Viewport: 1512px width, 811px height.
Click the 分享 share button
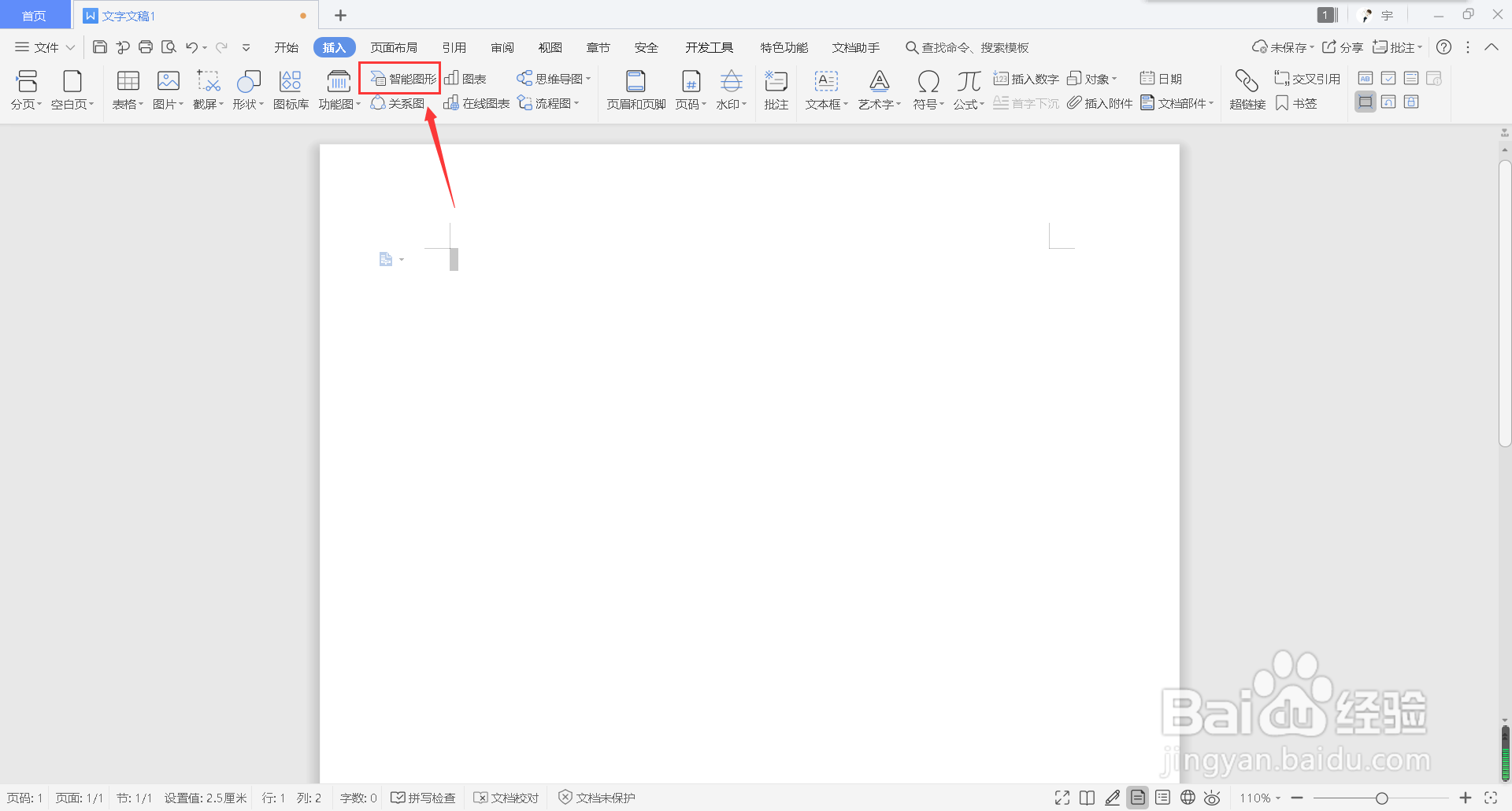pyautogui.click(x=1343, y=47)
